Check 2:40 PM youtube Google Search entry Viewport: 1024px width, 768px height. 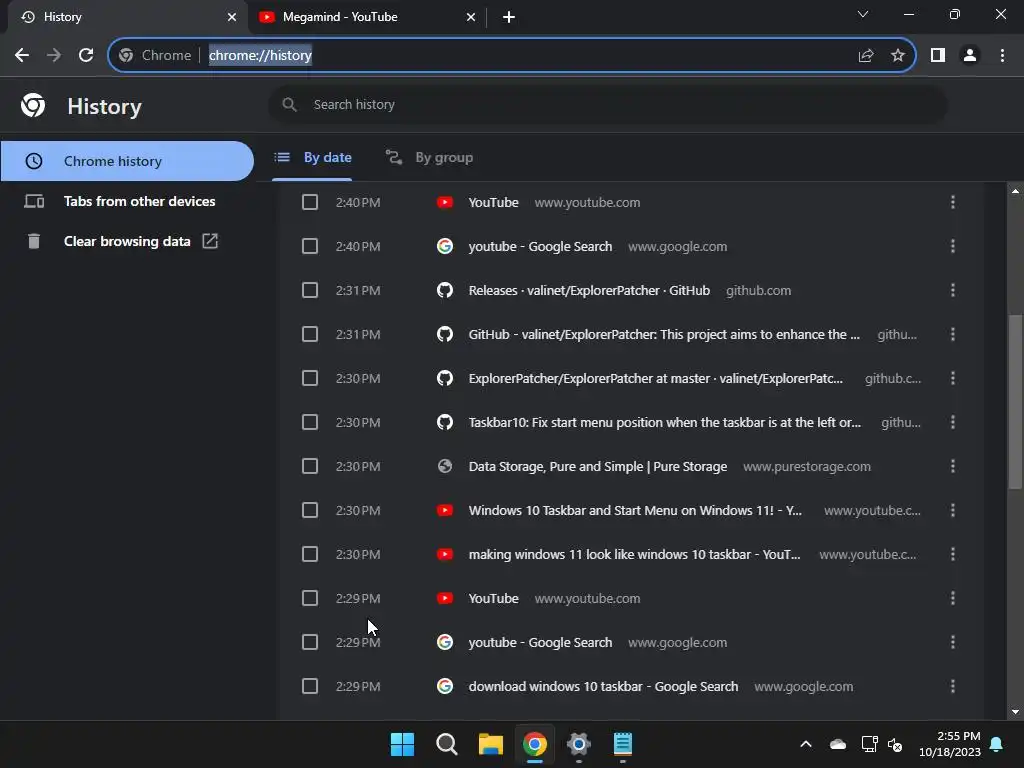(310, 246)
